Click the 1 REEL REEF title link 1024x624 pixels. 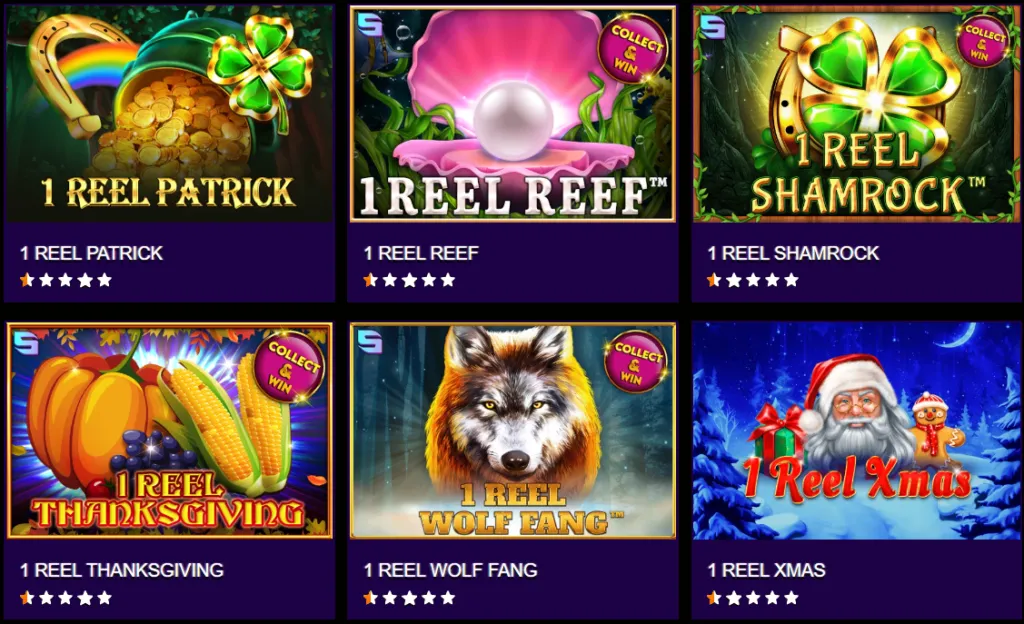(421, 253)
